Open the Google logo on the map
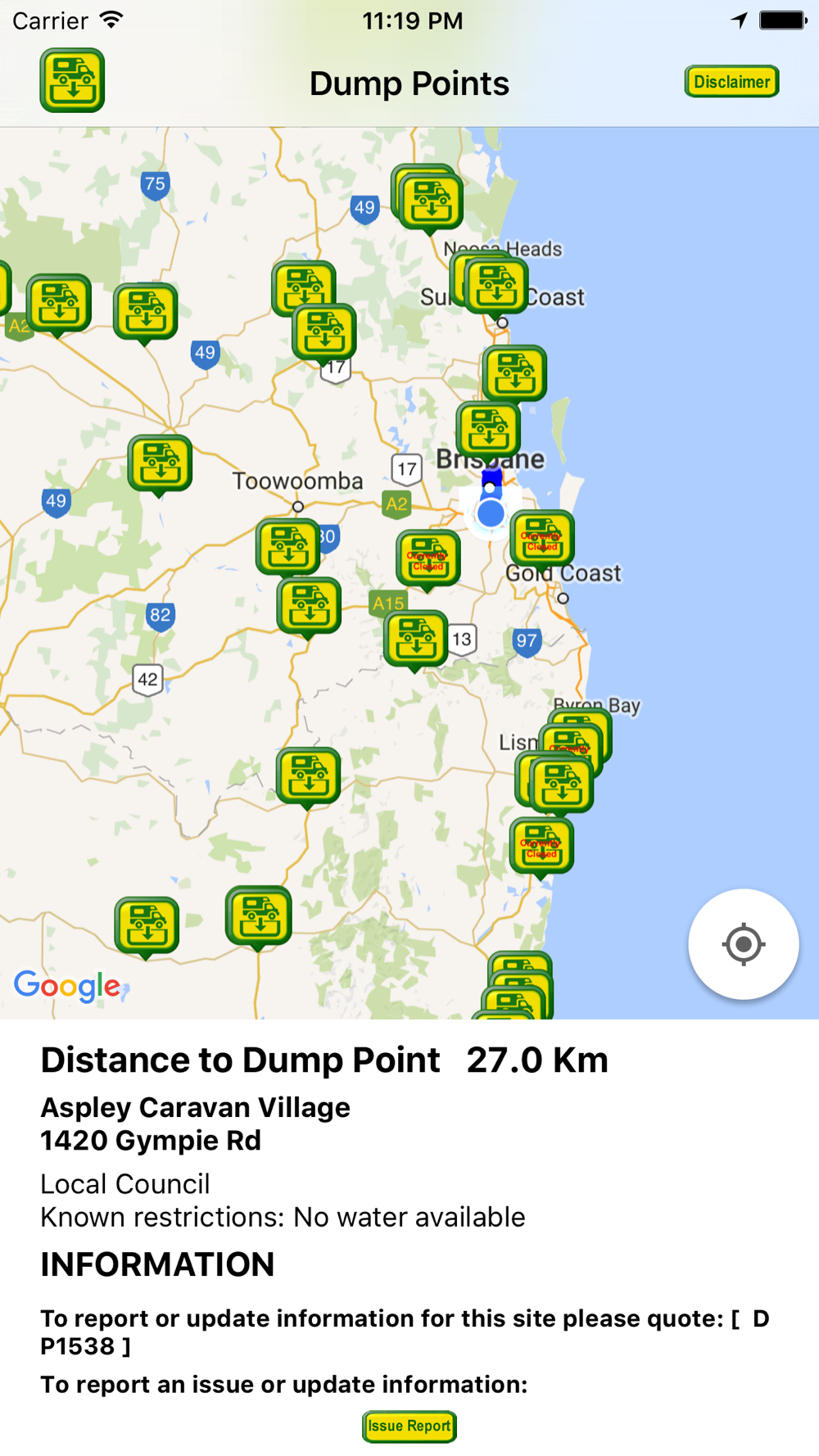819x1456 pixels. click(67, 986)
